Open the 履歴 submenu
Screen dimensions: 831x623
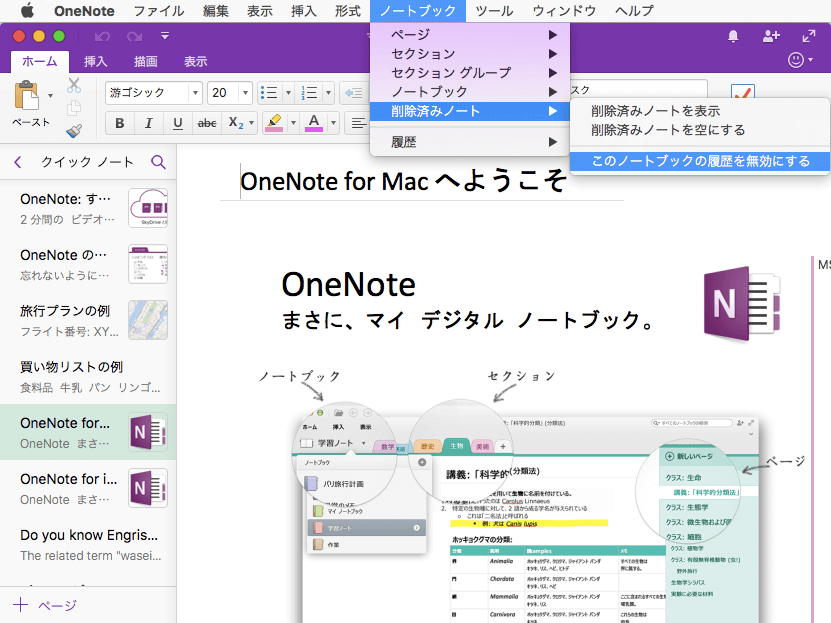click(x=470, y=142)
